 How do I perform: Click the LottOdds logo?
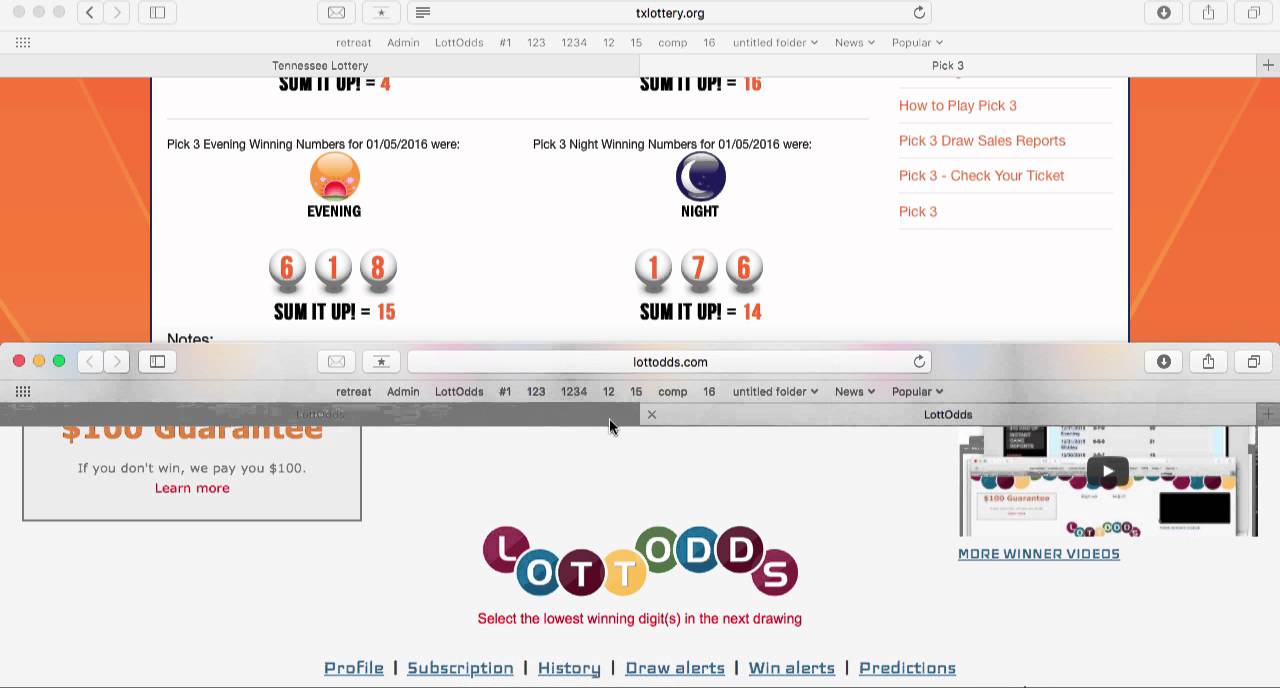tap(640, 560)
